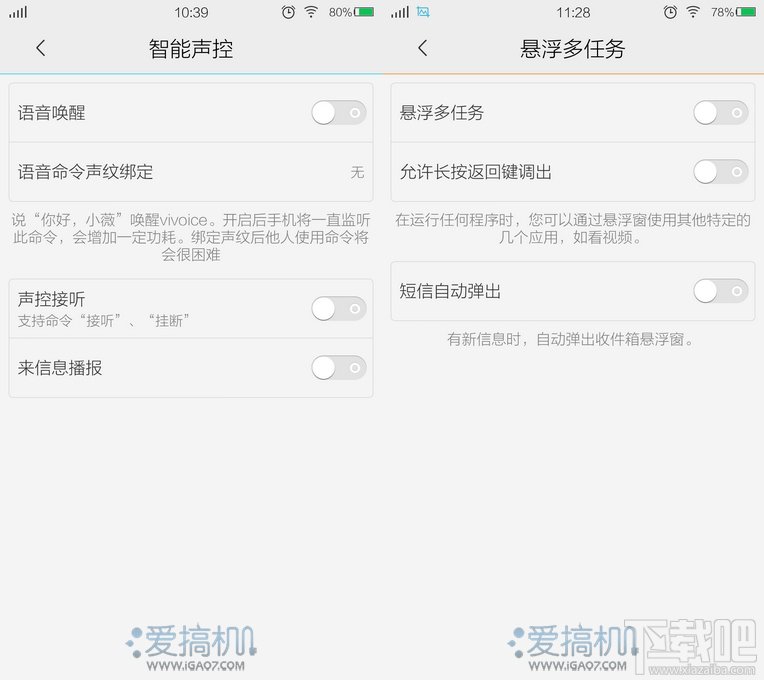Tap the 无 value for voiceprint binding
This screenshot has width=764, height=680.
[x=357, y=172]
